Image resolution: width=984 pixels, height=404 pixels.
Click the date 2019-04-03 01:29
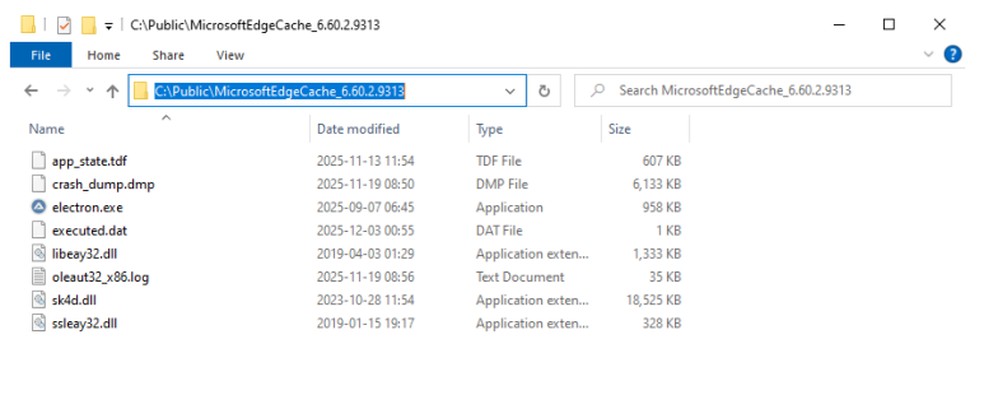pyautogui.click(x=365, y=254)
